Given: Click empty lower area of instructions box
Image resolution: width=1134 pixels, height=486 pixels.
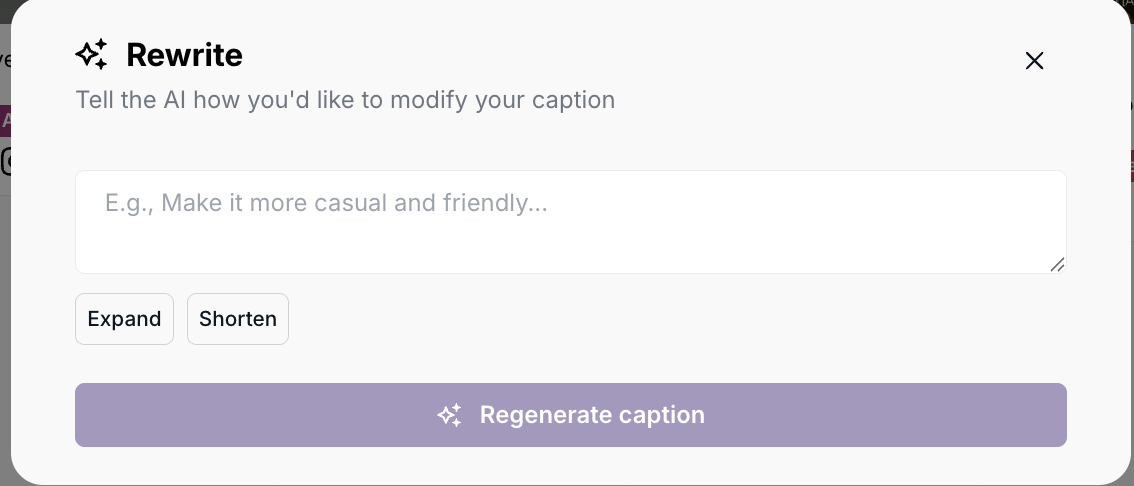Looking at the screenshot, I should (570, 250).
